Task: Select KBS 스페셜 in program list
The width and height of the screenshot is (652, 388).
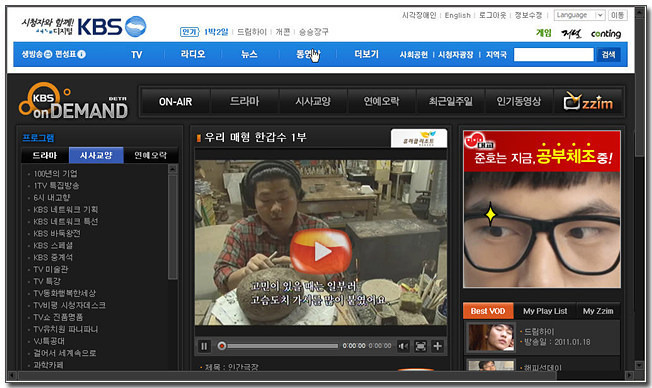Action: [x=53, y=245]
